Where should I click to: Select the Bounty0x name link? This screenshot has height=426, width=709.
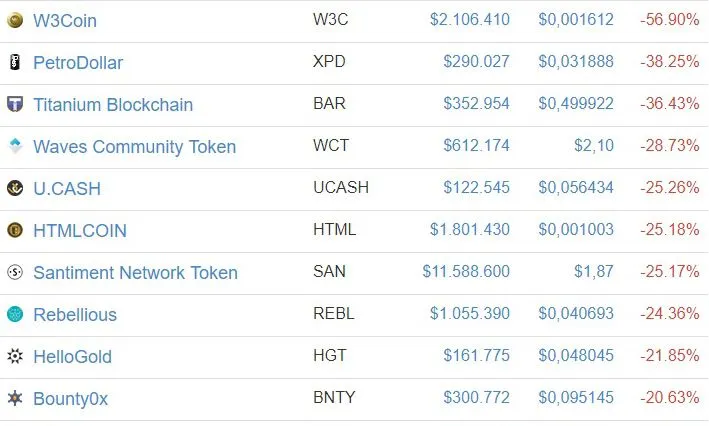[70, 398]
